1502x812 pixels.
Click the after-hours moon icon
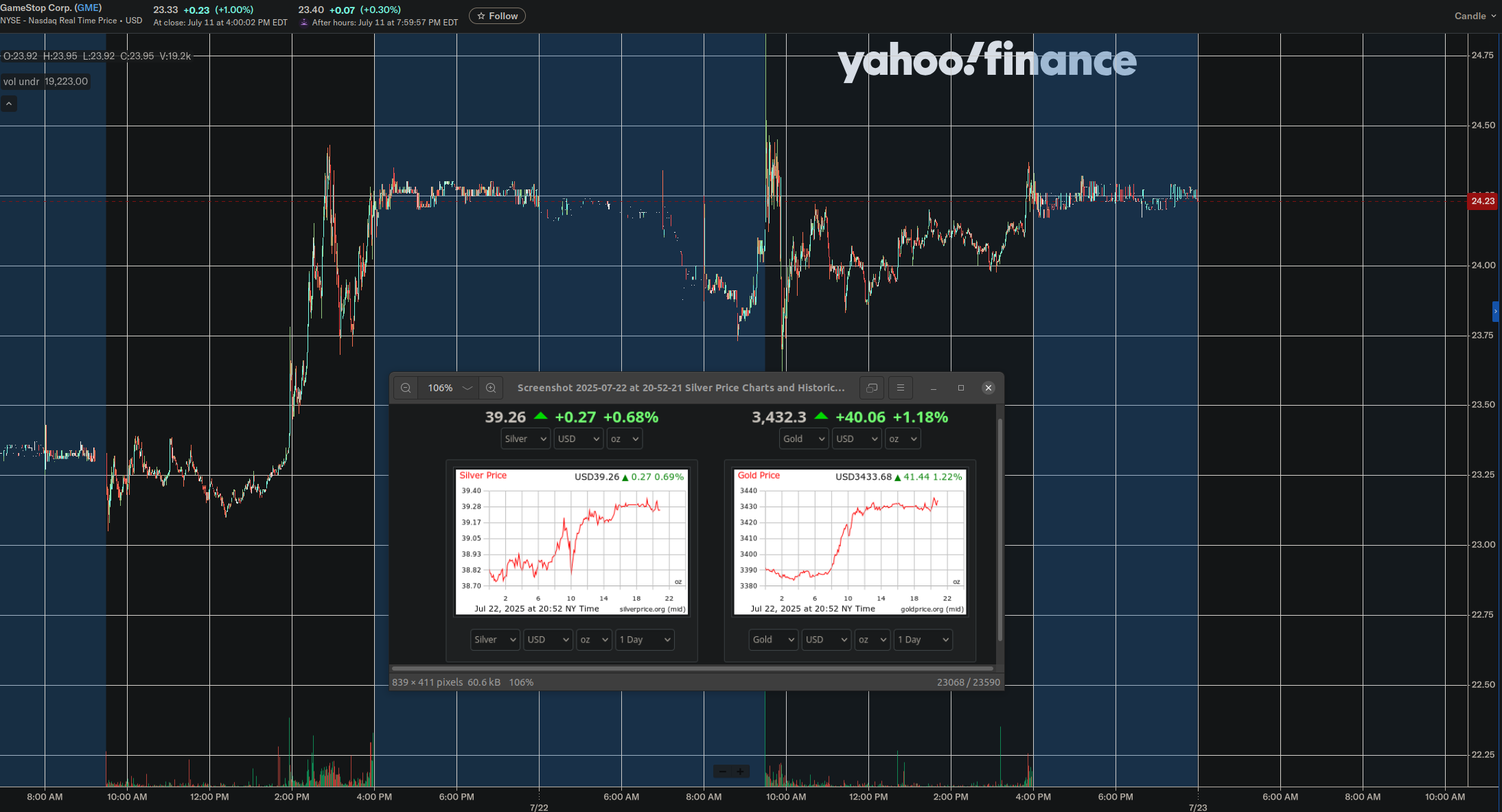point(304,22)
